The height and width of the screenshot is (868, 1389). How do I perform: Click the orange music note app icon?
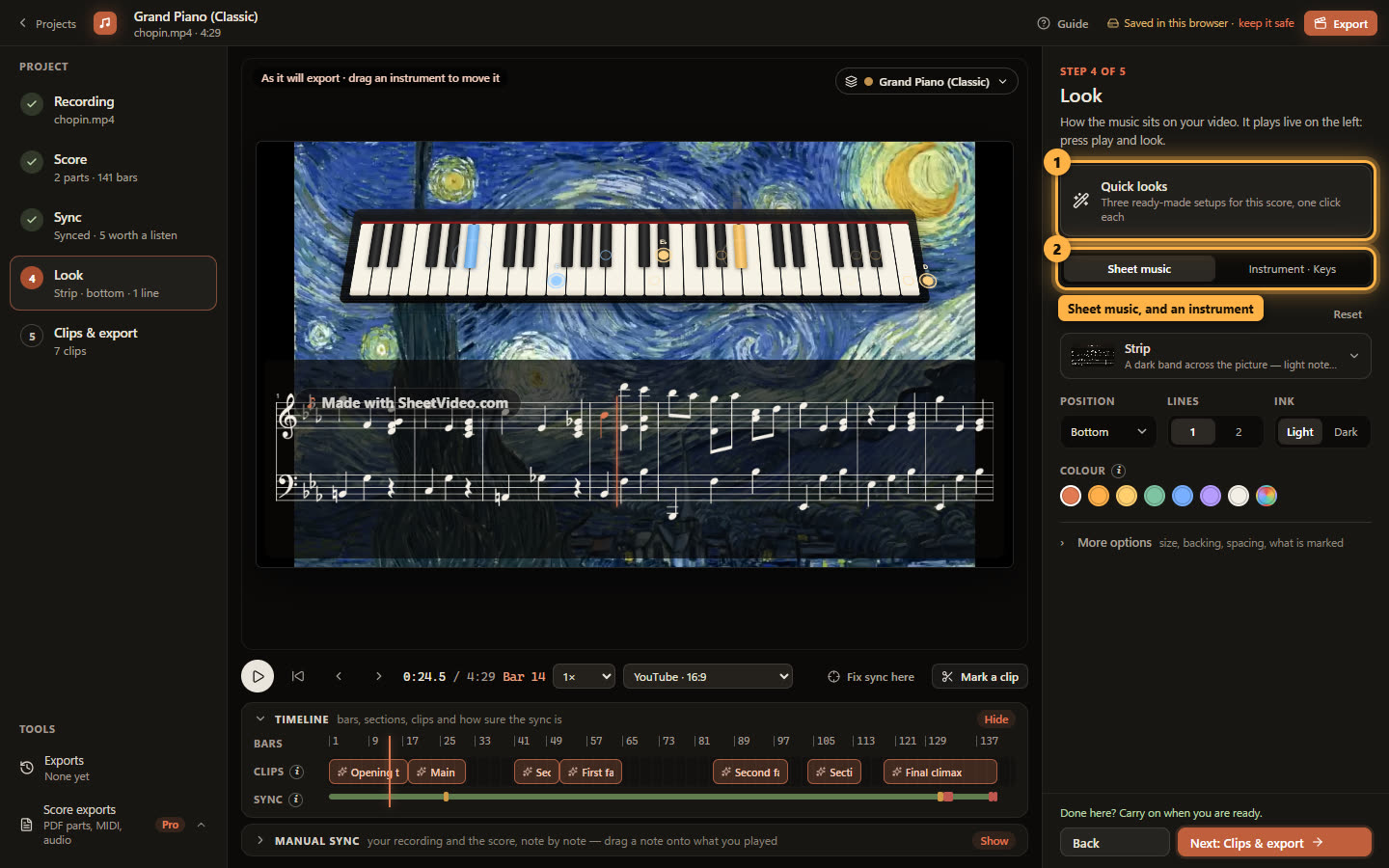(x=105, y=23)
